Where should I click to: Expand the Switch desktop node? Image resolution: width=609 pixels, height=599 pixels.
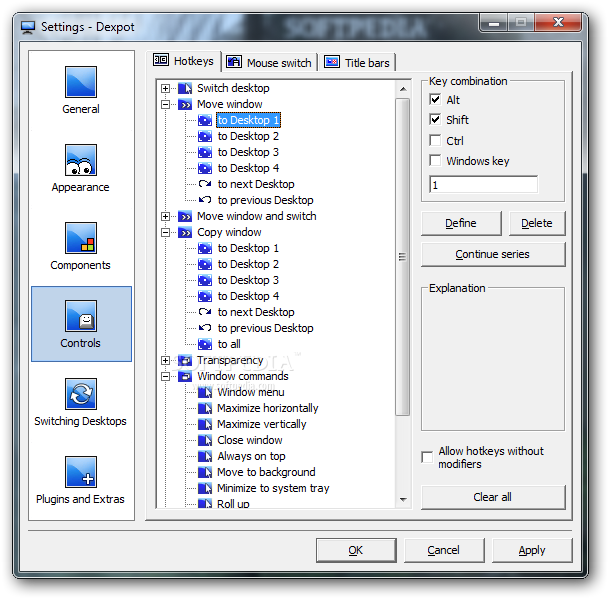165,89
